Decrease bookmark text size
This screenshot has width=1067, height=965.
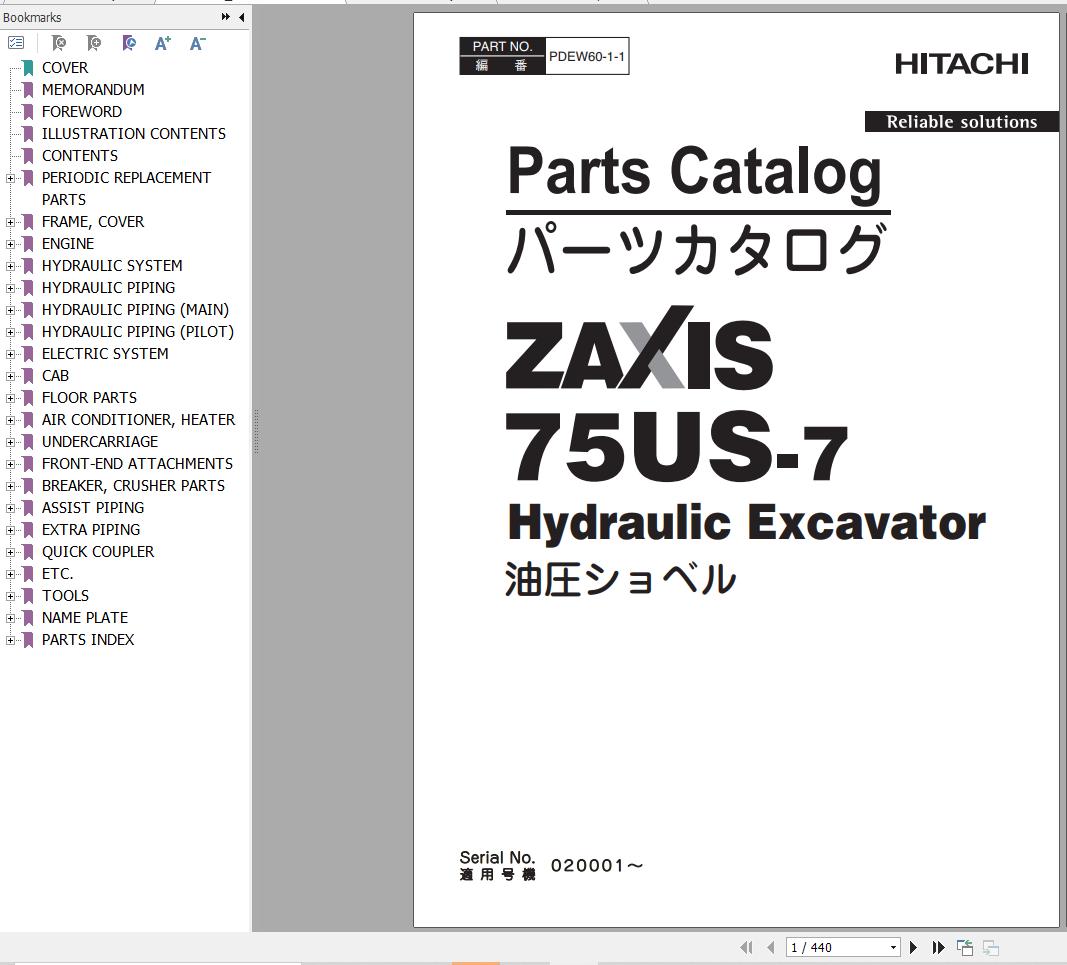pos(197,44)
